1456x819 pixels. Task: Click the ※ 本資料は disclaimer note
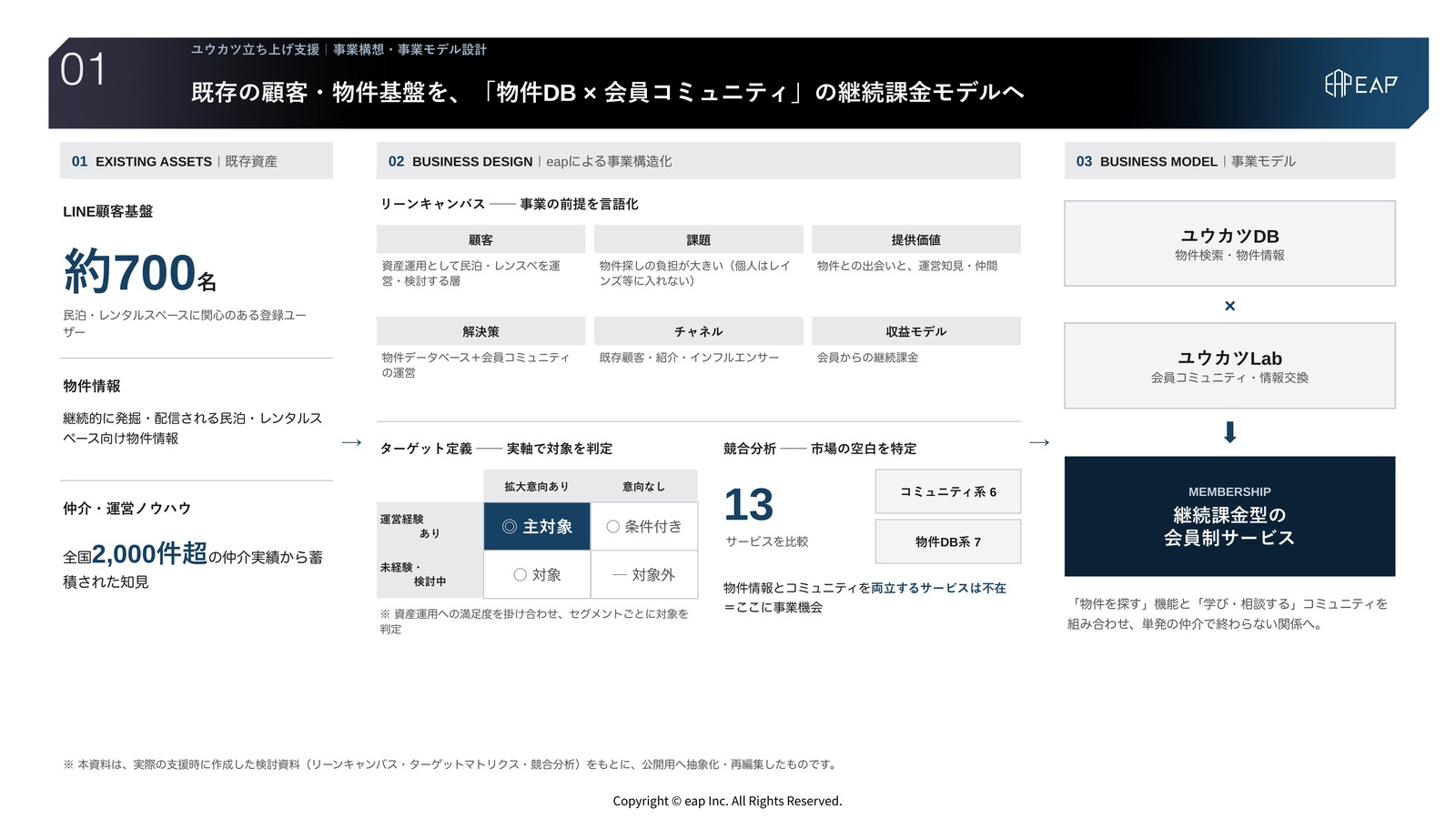click(450, 764)
